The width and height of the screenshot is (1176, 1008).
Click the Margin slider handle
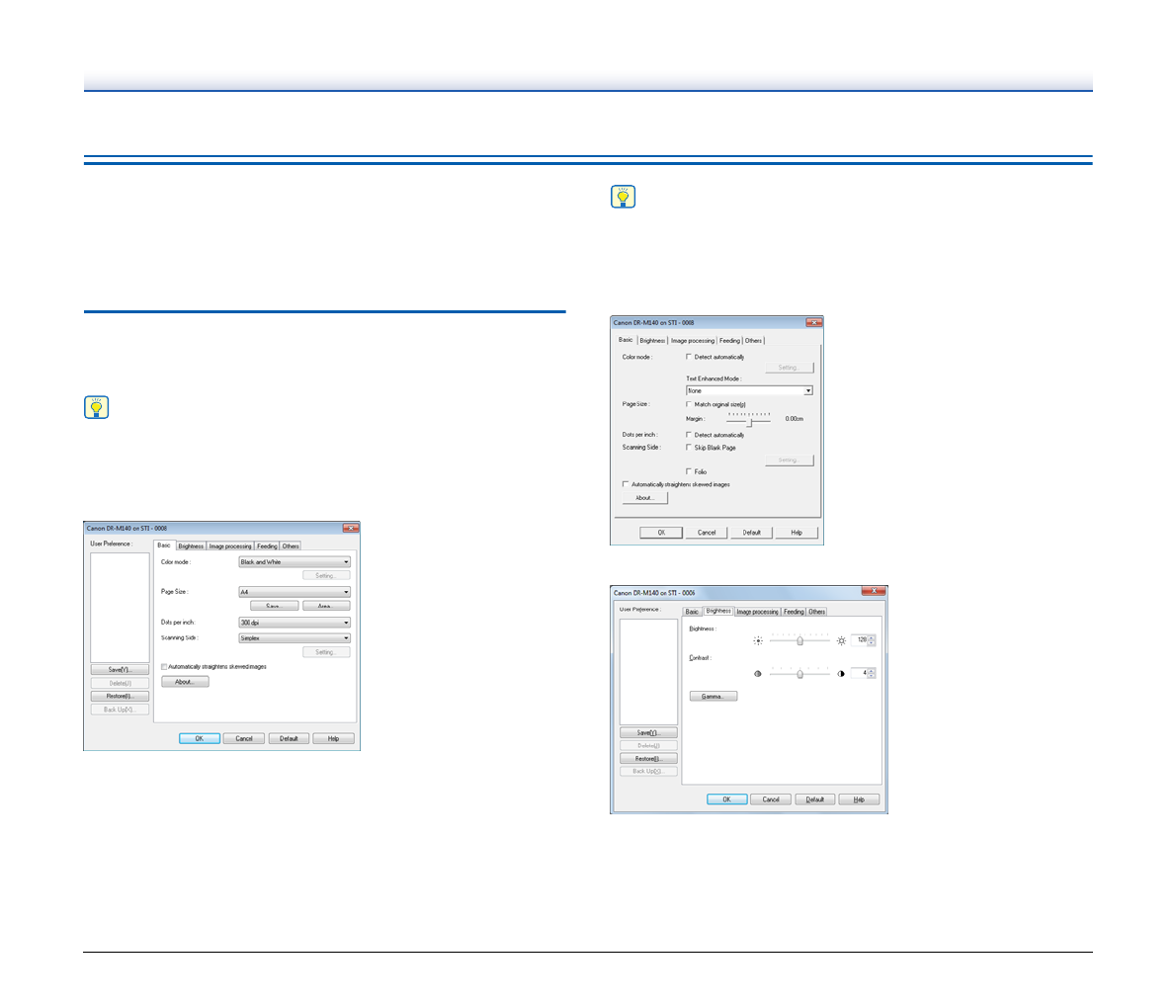click(x=749, y=421)
